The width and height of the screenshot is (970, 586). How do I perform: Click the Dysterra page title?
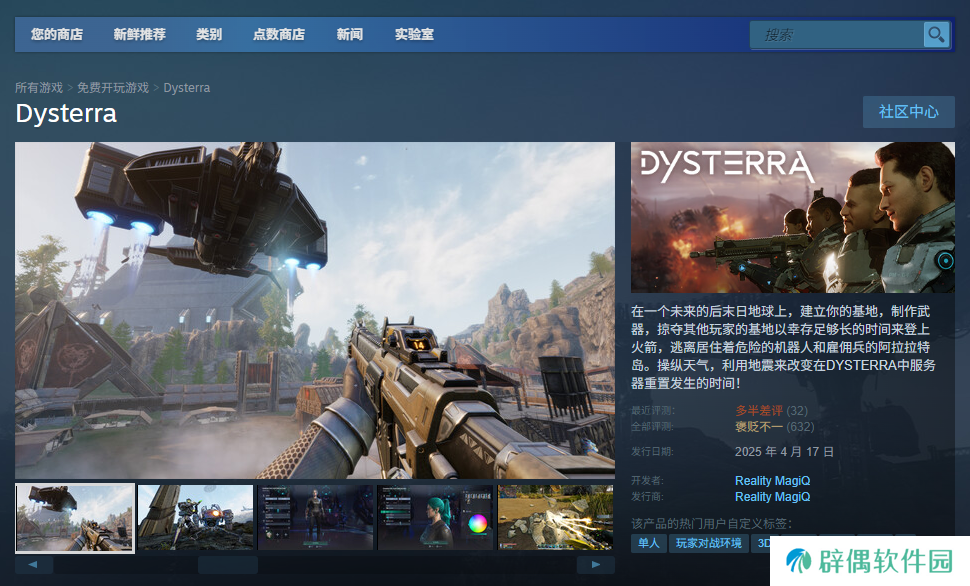pyautogui.click(x=66, y=114)
